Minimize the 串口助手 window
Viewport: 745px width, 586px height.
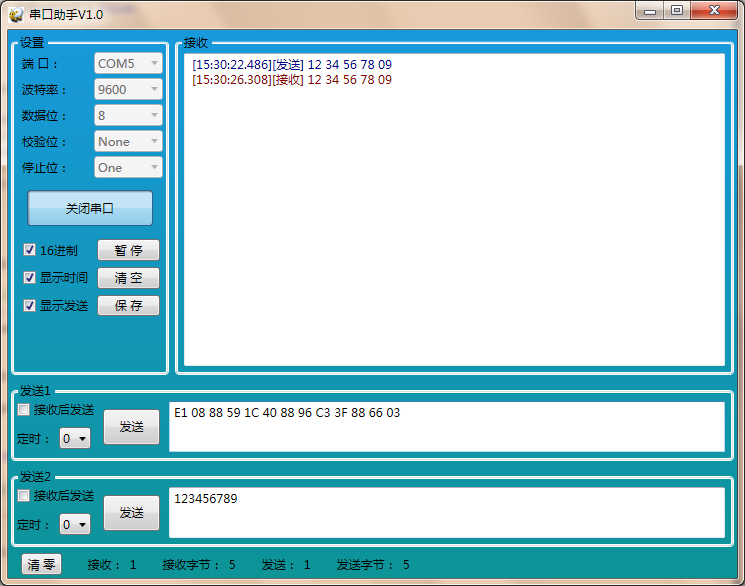click(650, 11)
